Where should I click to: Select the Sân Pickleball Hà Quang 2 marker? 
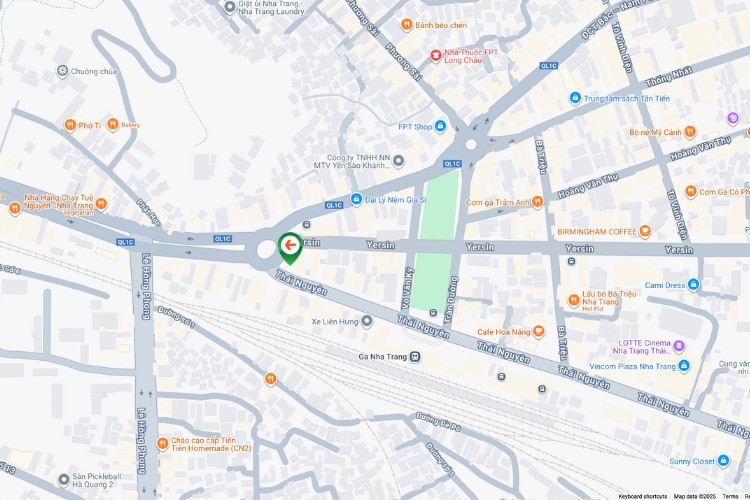coord(64,479)
